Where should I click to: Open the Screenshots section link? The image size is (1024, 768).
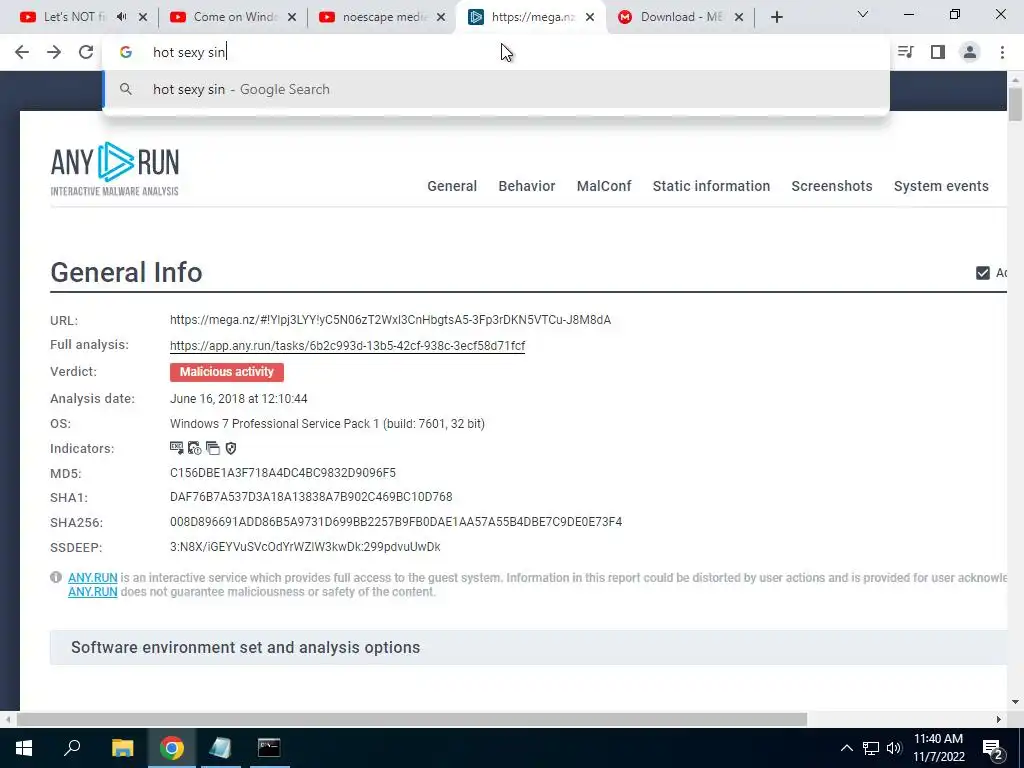[831, 186]
